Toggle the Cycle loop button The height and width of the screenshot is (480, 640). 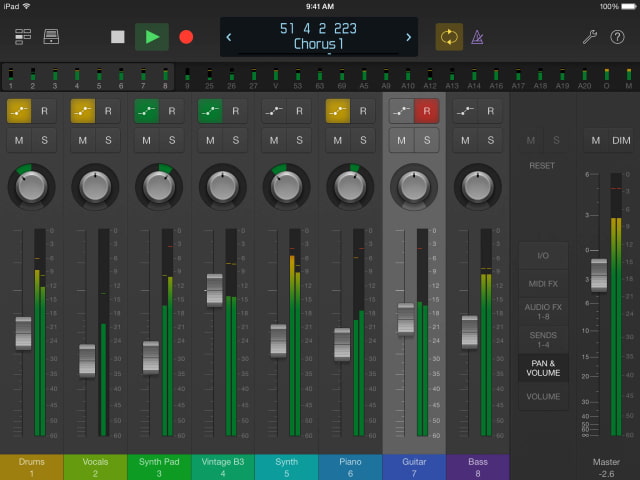[x=449, y=37]
